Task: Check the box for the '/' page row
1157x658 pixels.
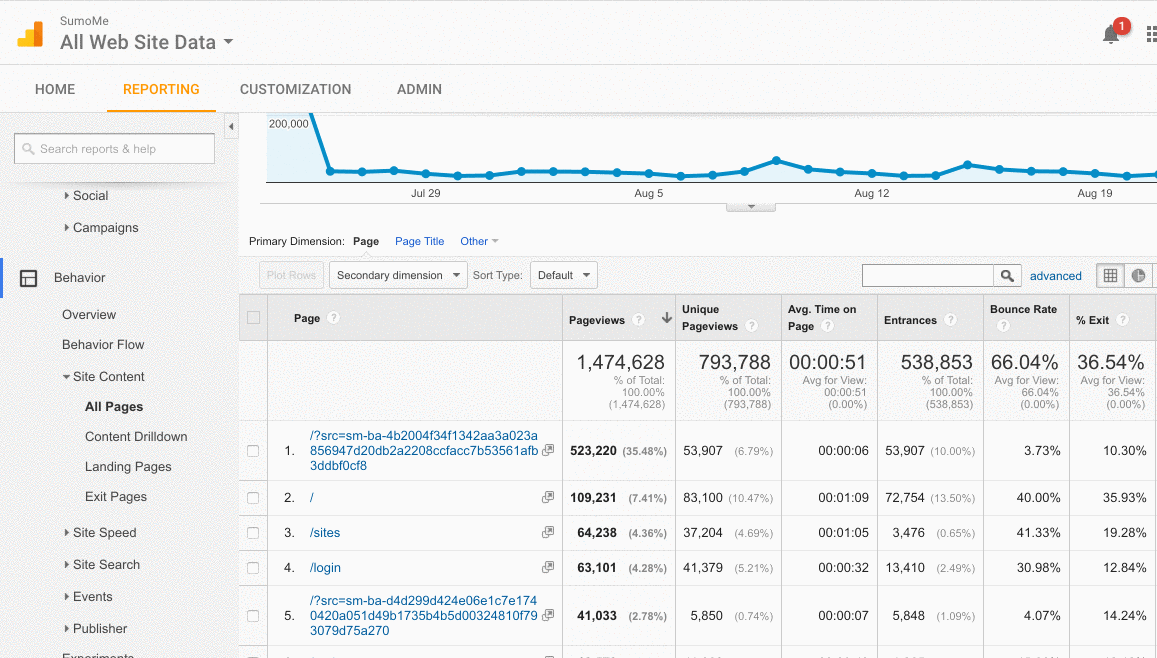Action: (x=253, y=498)
